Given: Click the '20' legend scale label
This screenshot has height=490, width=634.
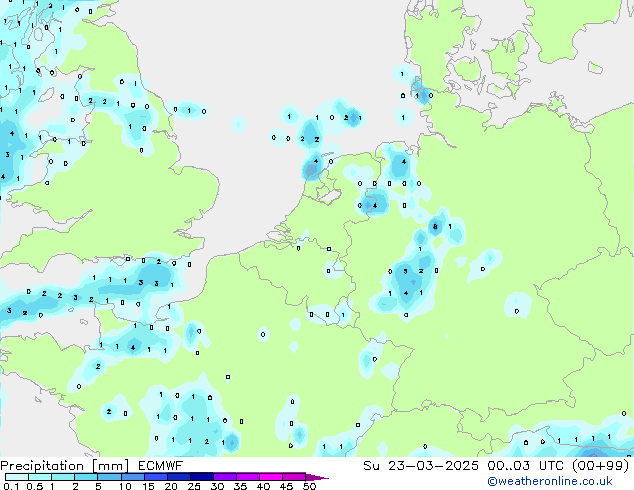Looking at the screenshot, I should [x=171, y=486].
